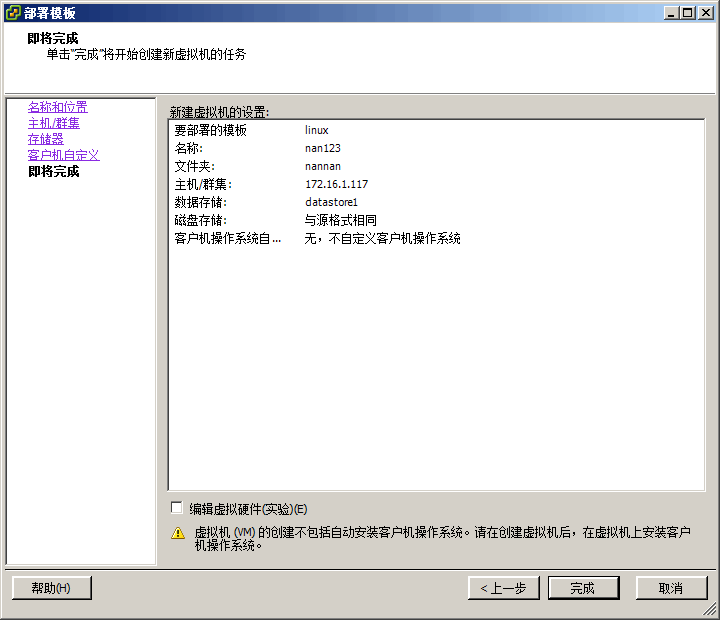The image size is (720, 620).
Task: Select the 数据存储: row label
Action: point(200,202)
